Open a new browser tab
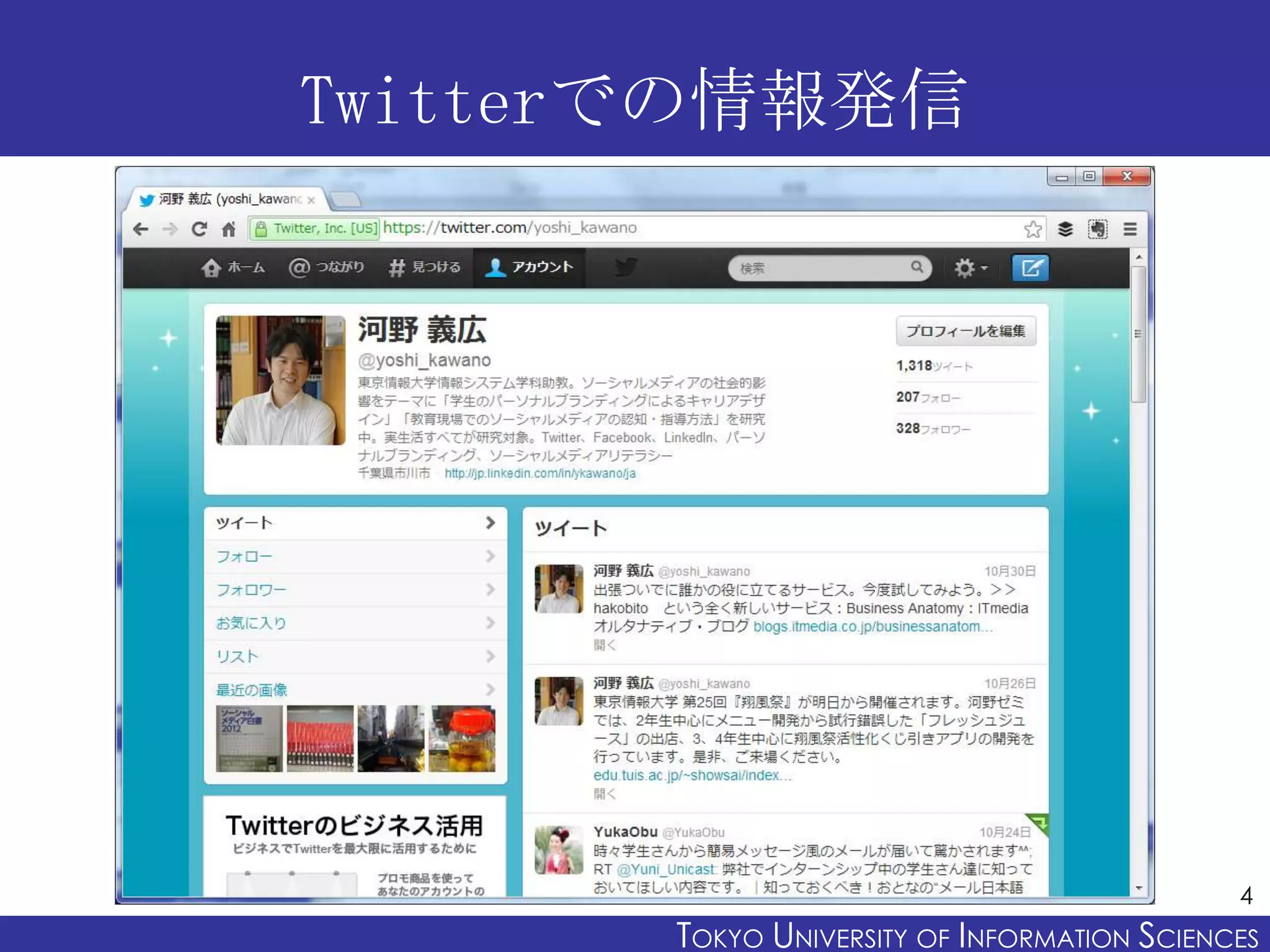The image size is (1270, 952). 345,199
